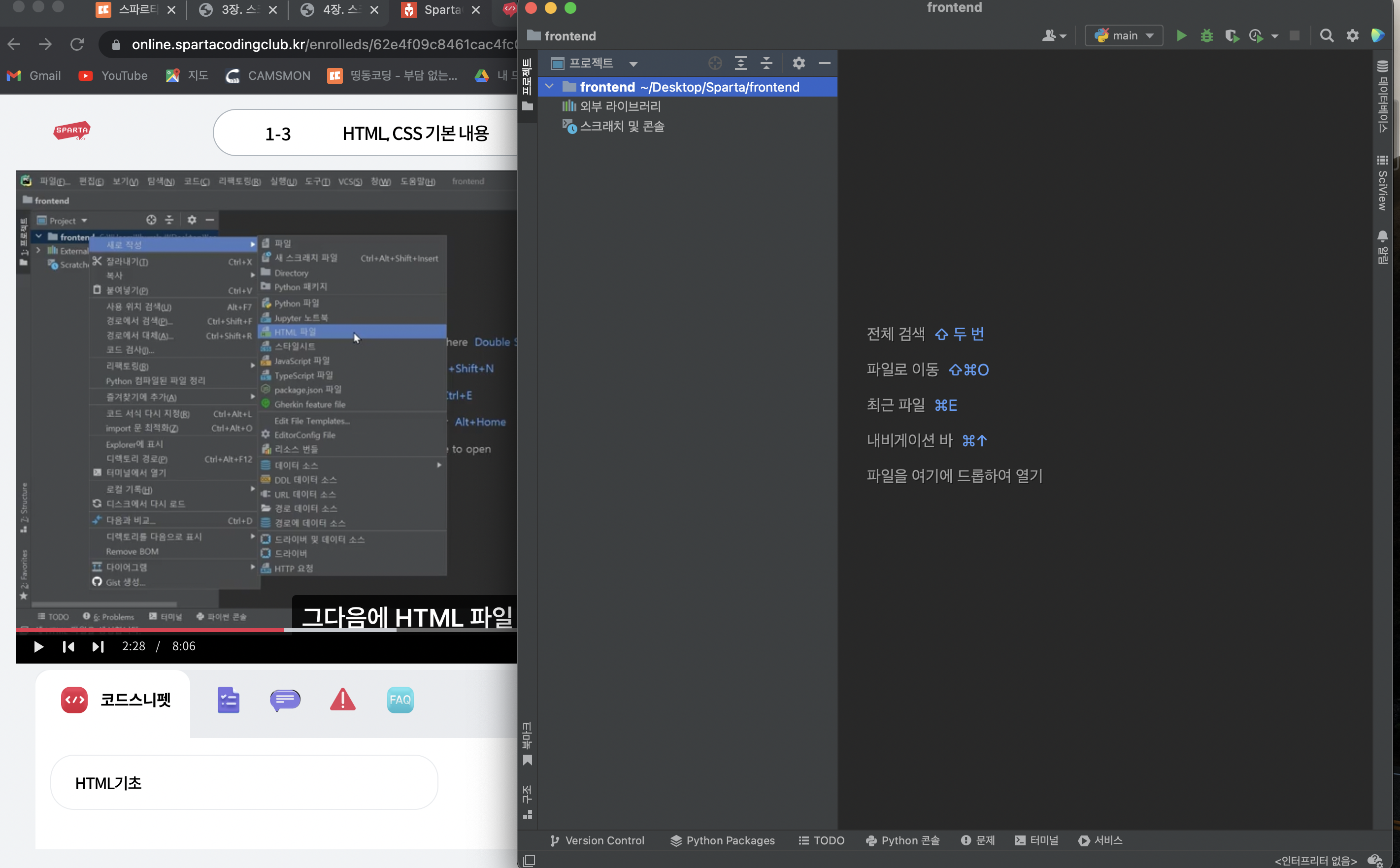Image resolution: width=1400 pixels, height=868 pixels.
Task: Select opened file locate target icon
Action: coord(715,63)
